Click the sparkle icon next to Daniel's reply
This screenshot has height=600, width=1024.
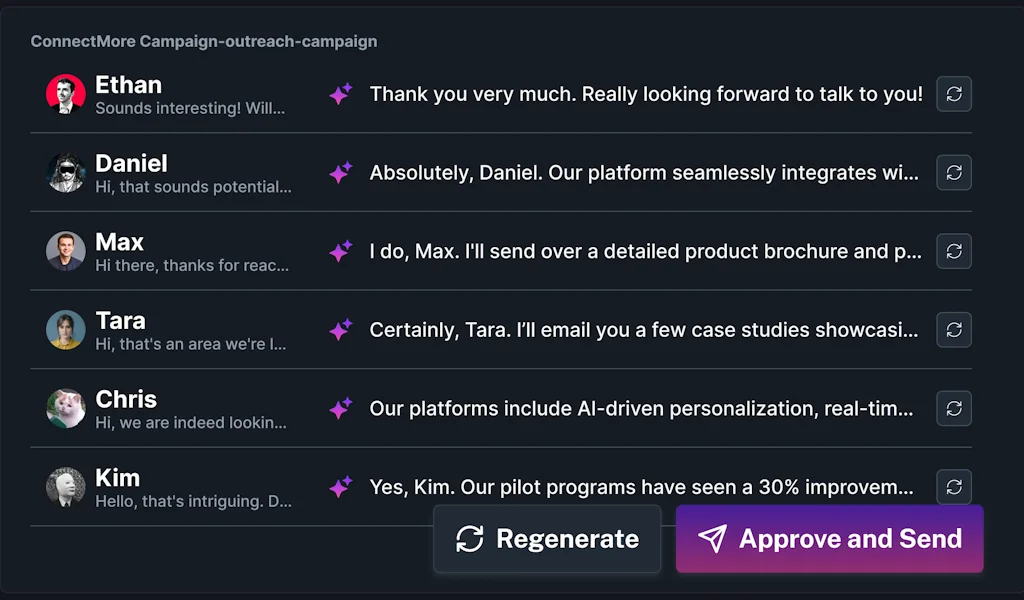[341, 173]
